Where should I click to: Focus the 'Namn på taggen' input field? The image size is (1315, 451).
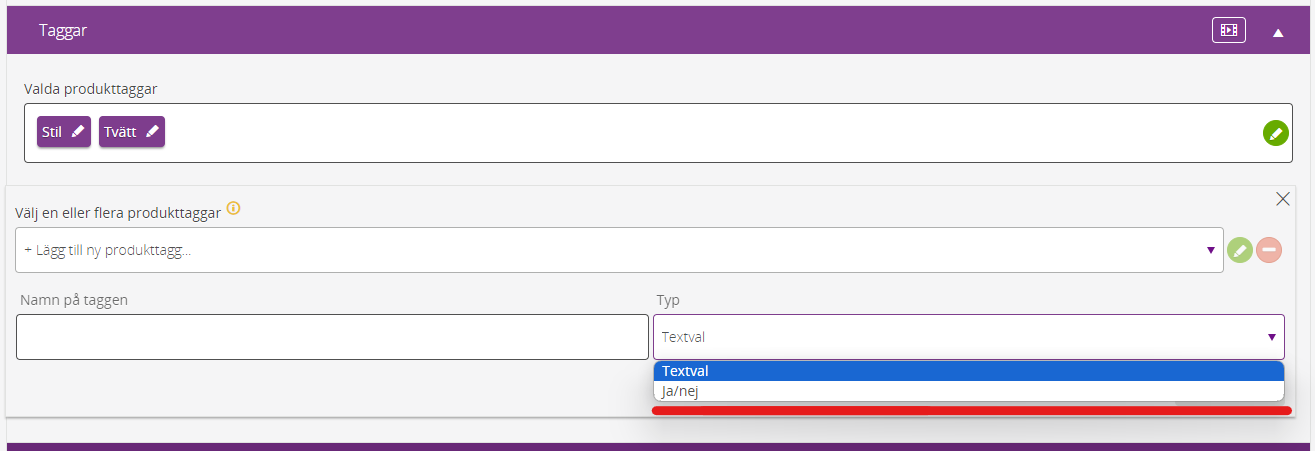[x=332, y=337]
